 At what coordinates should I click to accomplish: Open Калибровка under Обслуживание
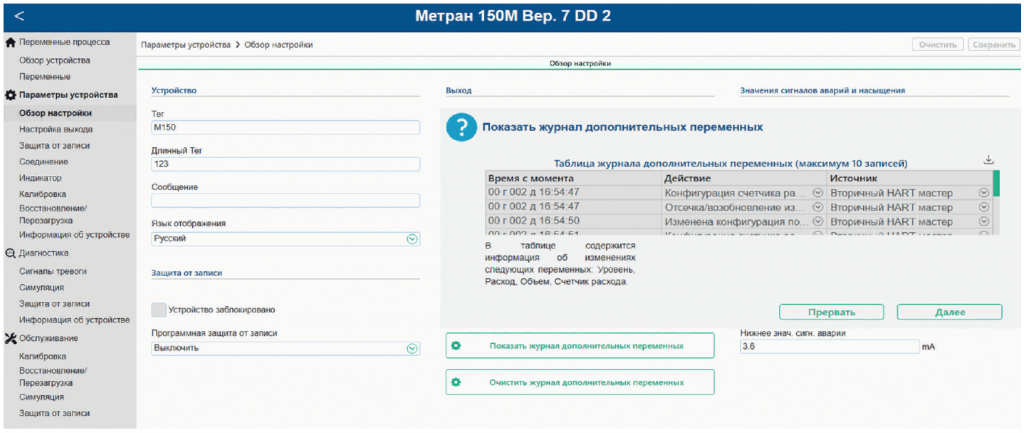pyautogui.click(x=42, y=357)
